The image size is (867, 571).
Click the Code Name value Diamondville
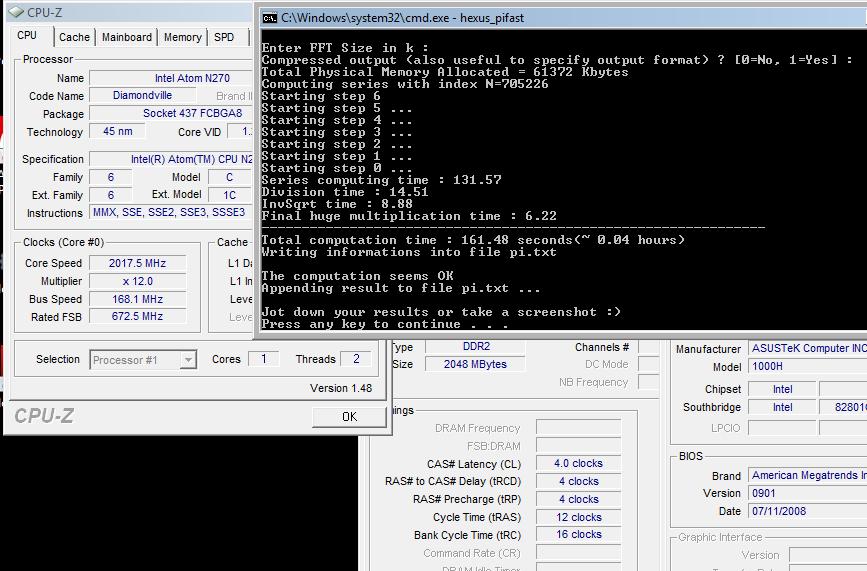[142, 95]
